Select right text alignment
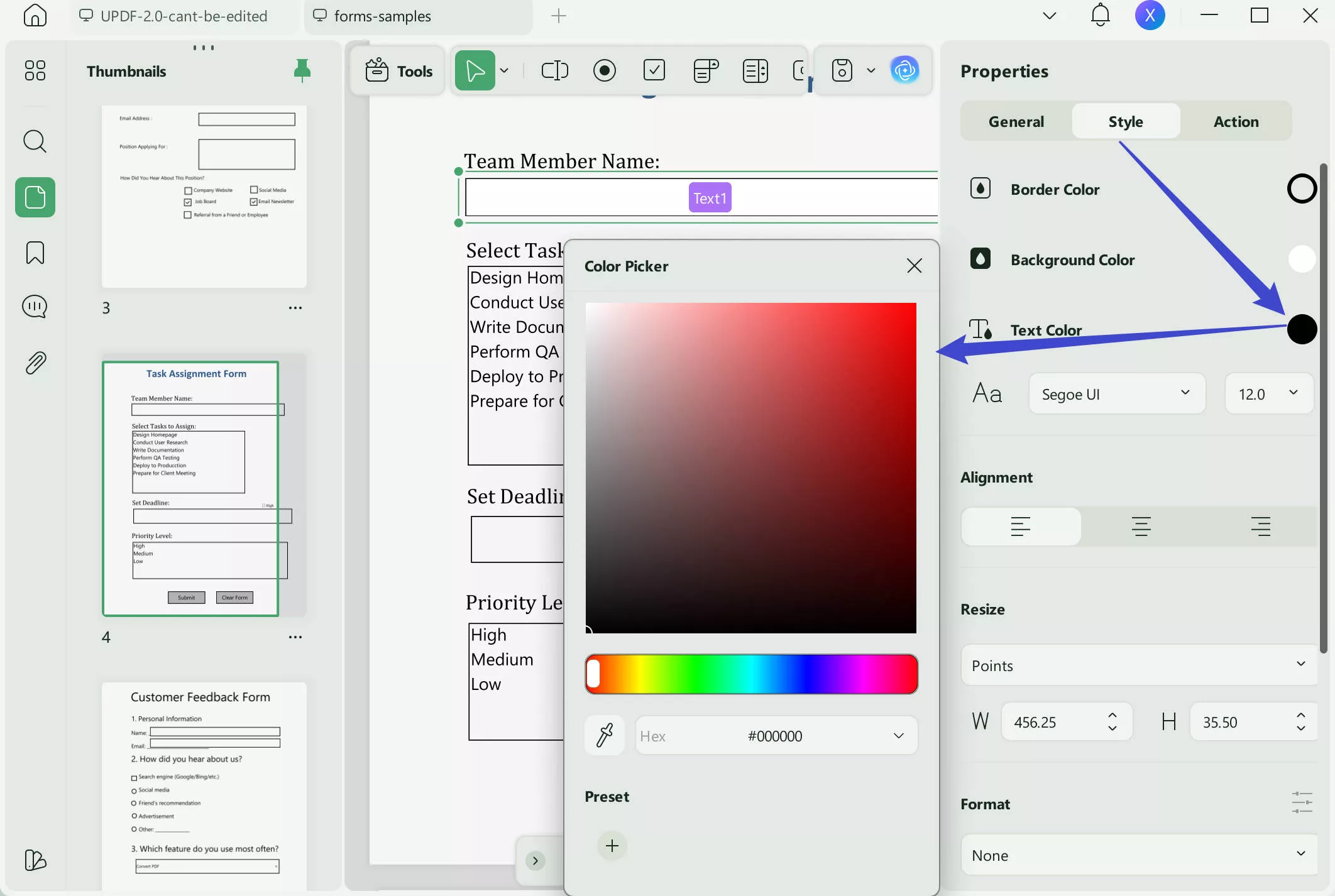The height and width of the screenshot is (896, 1335). [x=1260, y=527]
